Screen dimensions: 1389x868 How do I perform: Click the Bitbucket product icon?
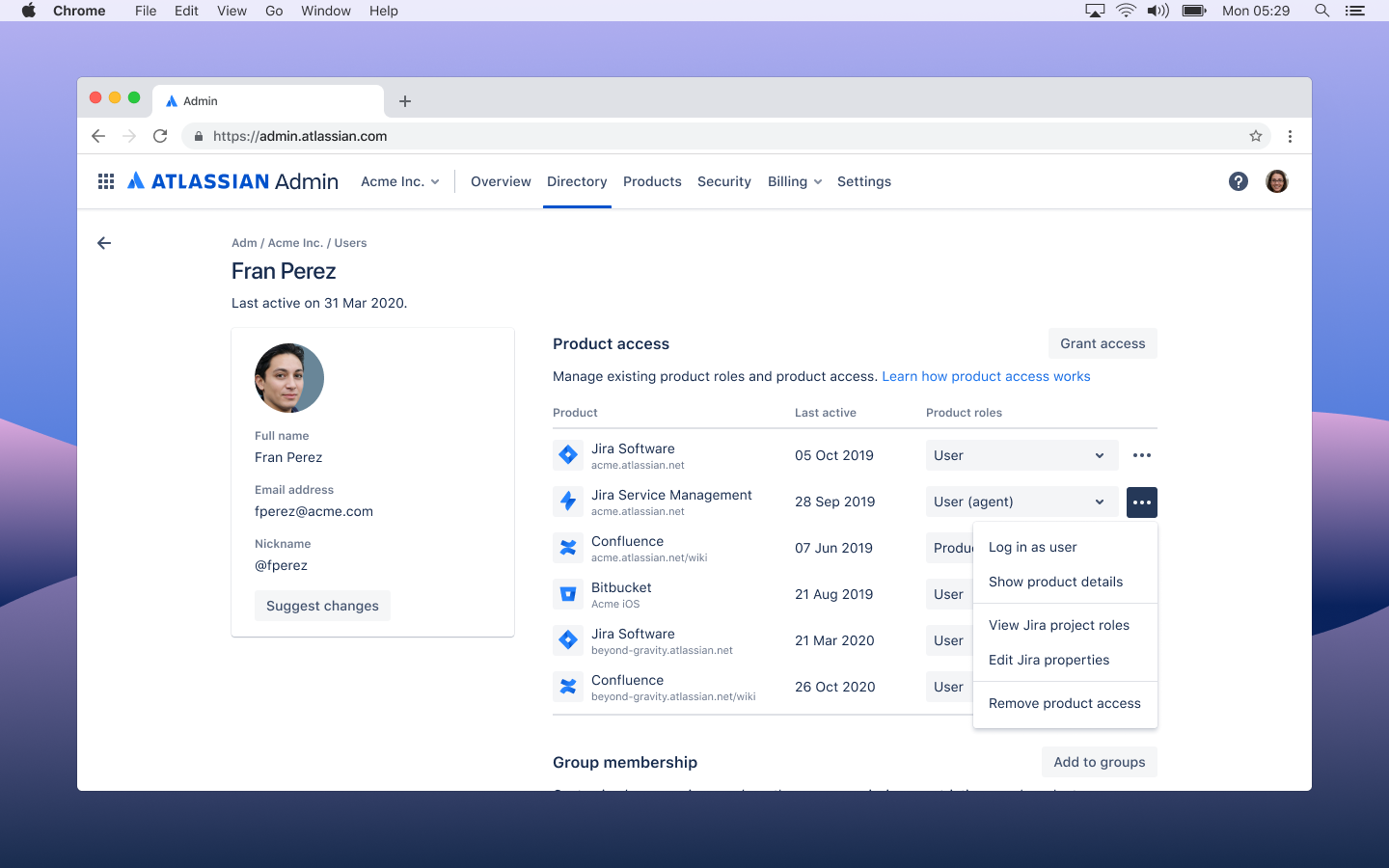568,594
